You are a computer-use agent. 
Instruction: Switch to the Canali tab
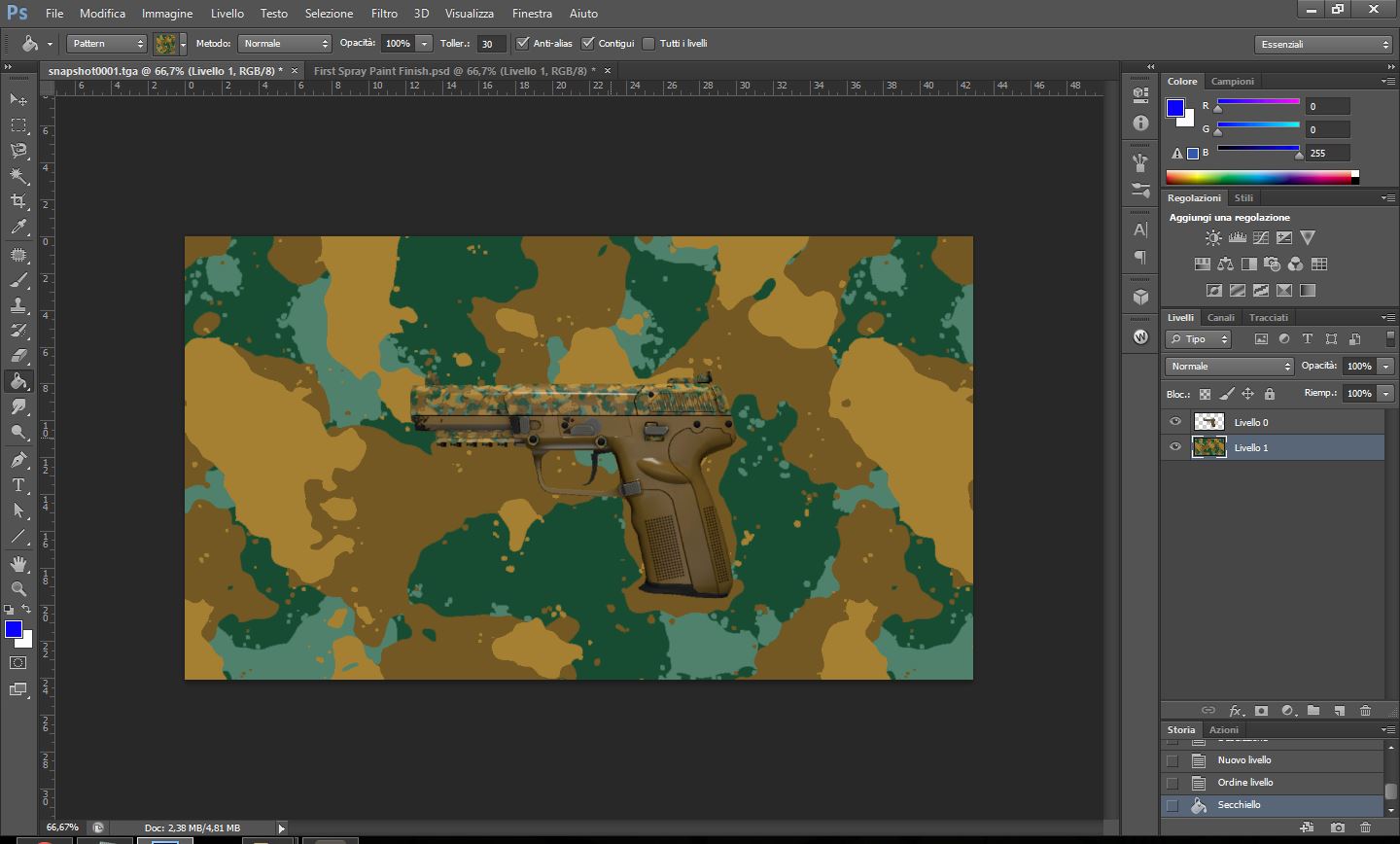[x=1220, y=318]
